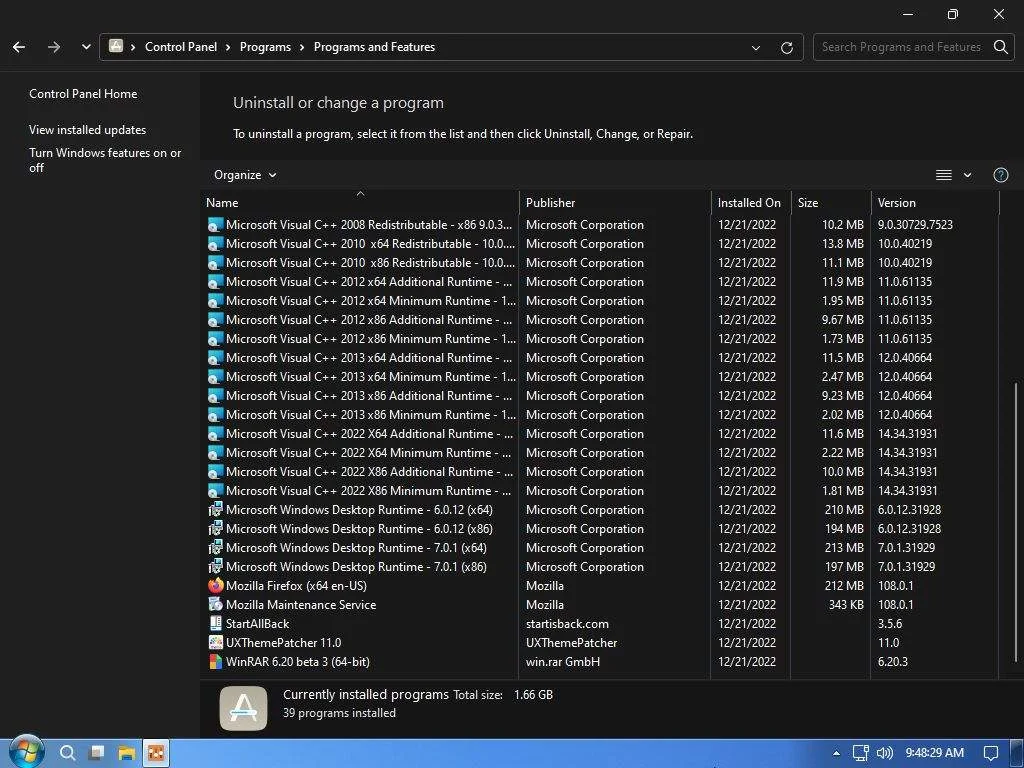Click icon of Visual C++ 2010 x86 Redistributable
Screen dimensions: 1024x768
[216, 263]
